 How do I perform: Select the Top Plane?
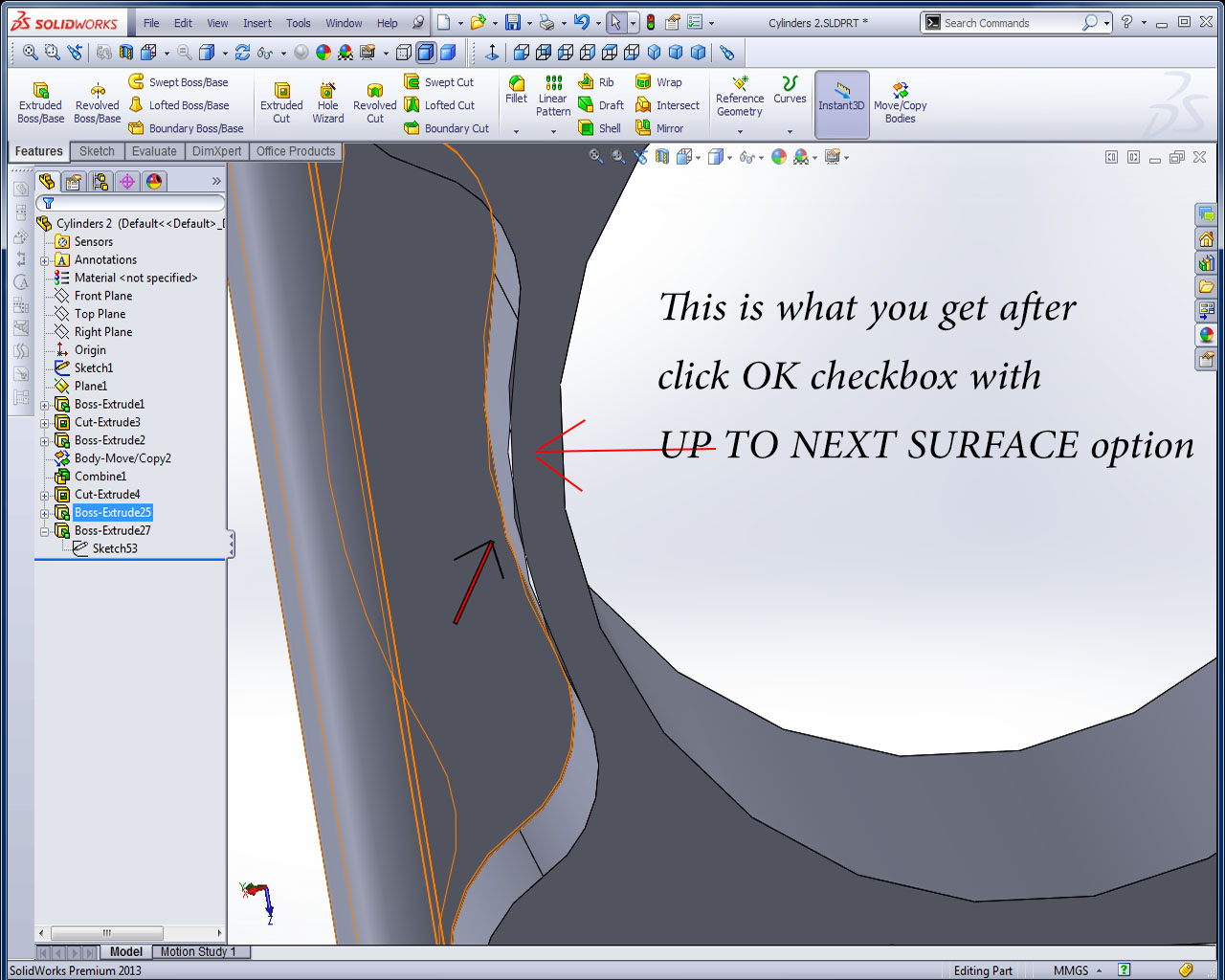pyautogui.click(x=100, y=314)
